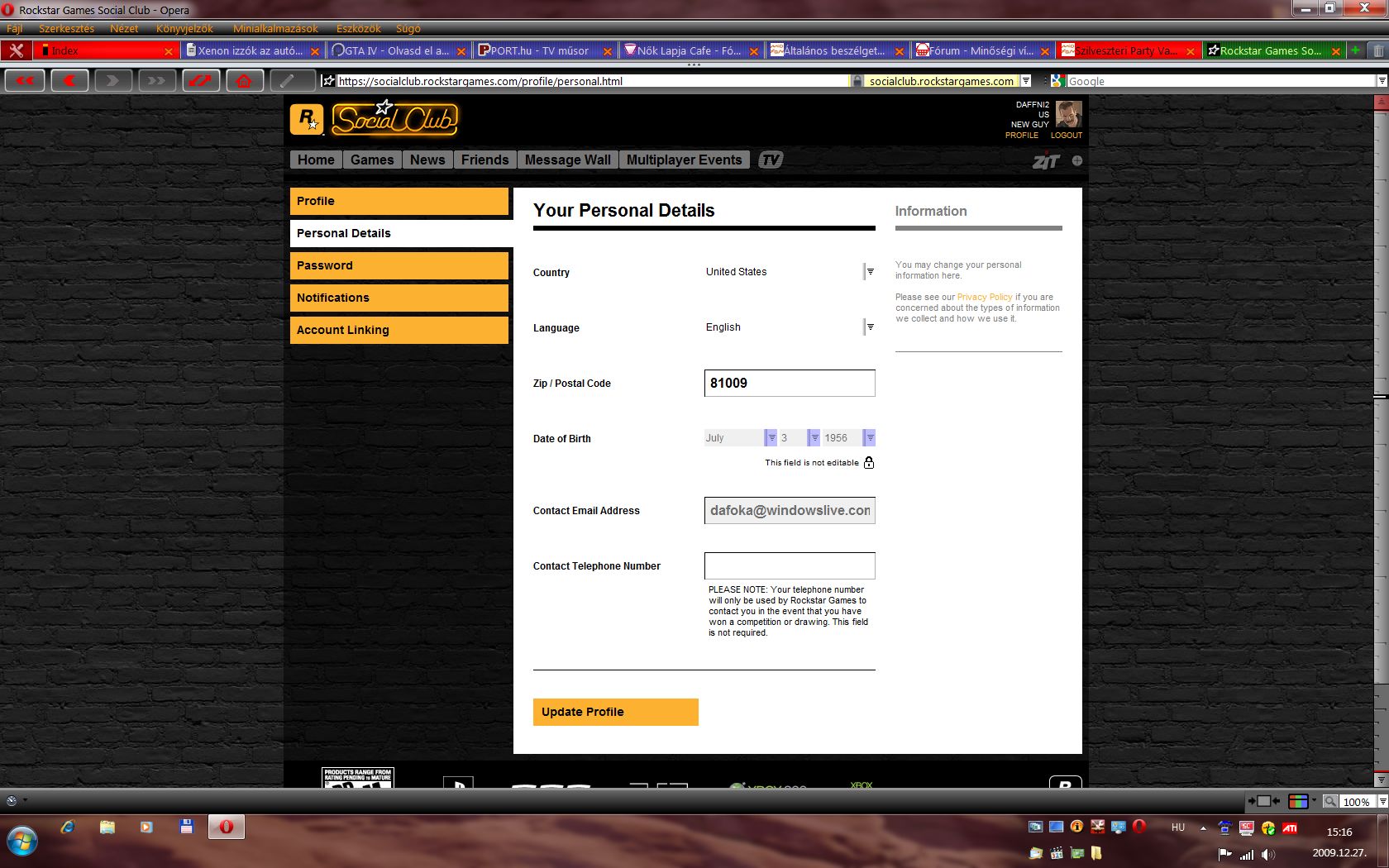
Task: Open the Games navigation item
Action: (372, 160)
